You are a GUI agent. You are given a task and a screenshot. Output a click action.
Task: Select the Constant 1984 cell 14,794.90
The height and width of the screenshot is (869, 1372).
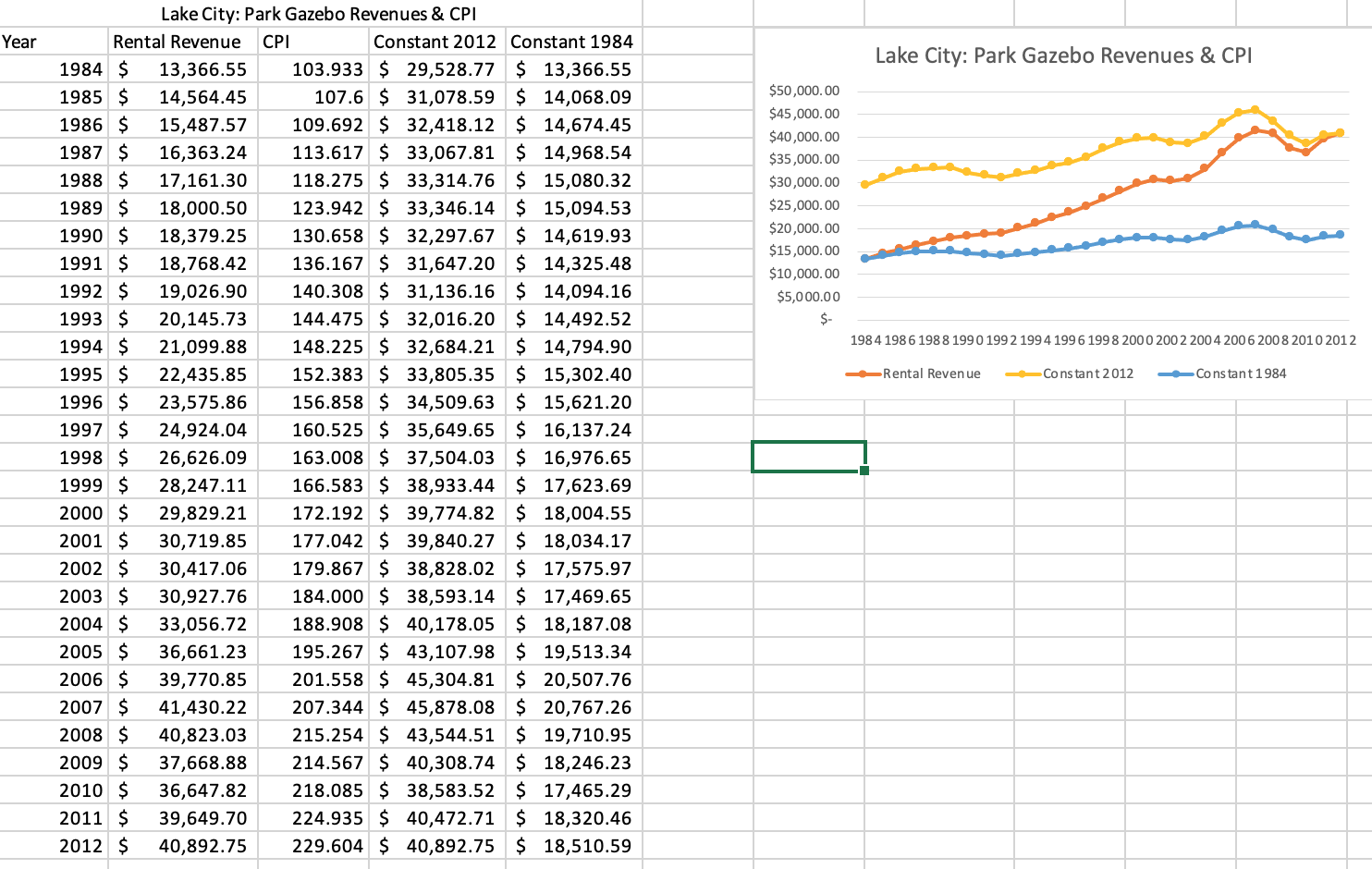tap(574, 347)
